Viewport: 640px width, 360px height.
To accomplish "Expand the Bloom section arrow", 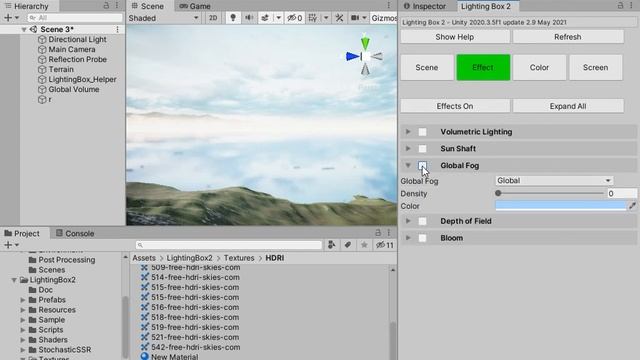I will point(408,238).
